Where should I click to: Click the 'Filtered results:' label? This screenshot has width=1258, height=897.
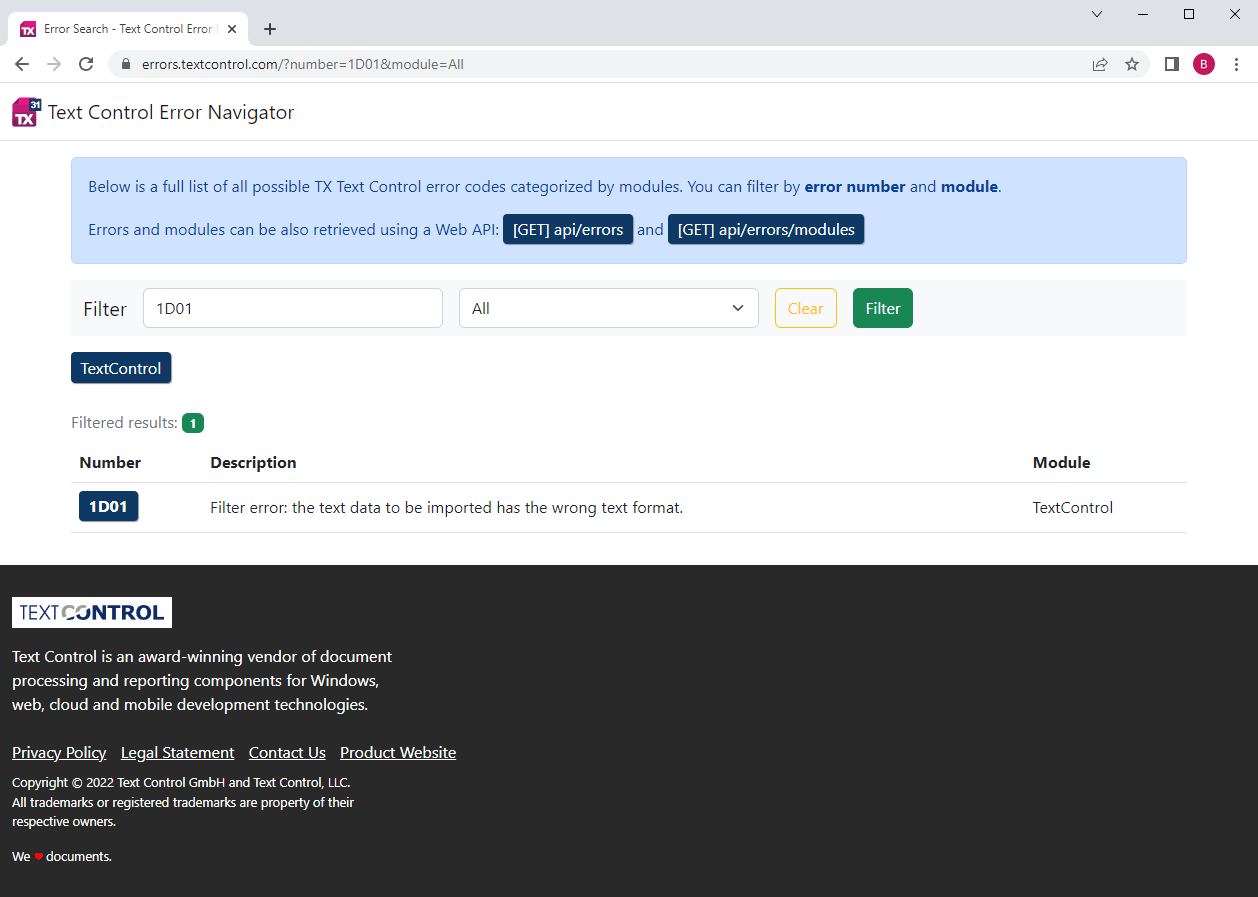click(x=124, y=423)
